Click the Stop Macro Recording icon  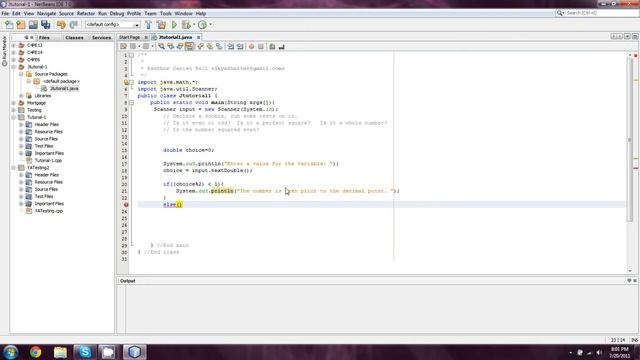(261, 47)
